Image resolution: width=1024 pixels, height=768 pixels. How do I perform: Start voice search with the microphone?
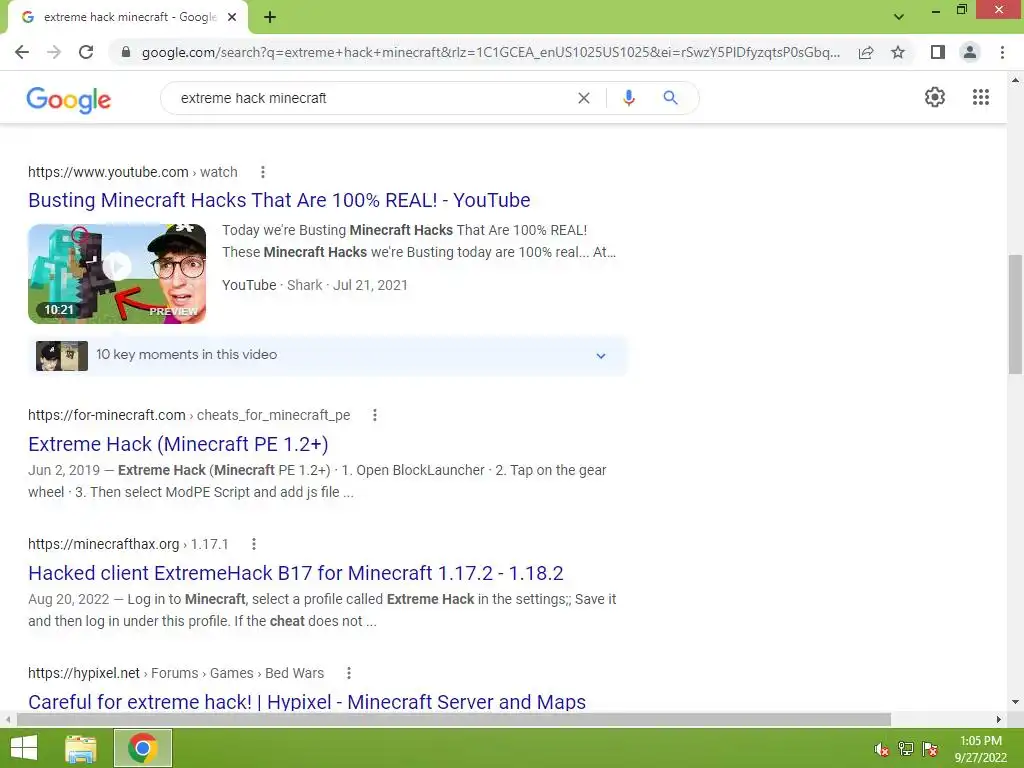[629, 98]
